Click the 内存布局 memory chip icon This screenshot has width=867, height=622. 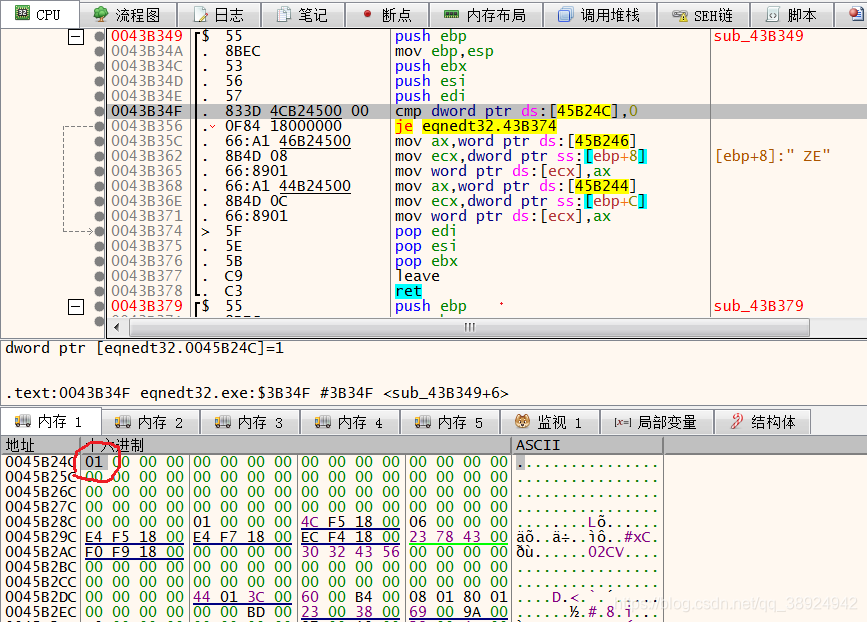(x=452, y=14)
